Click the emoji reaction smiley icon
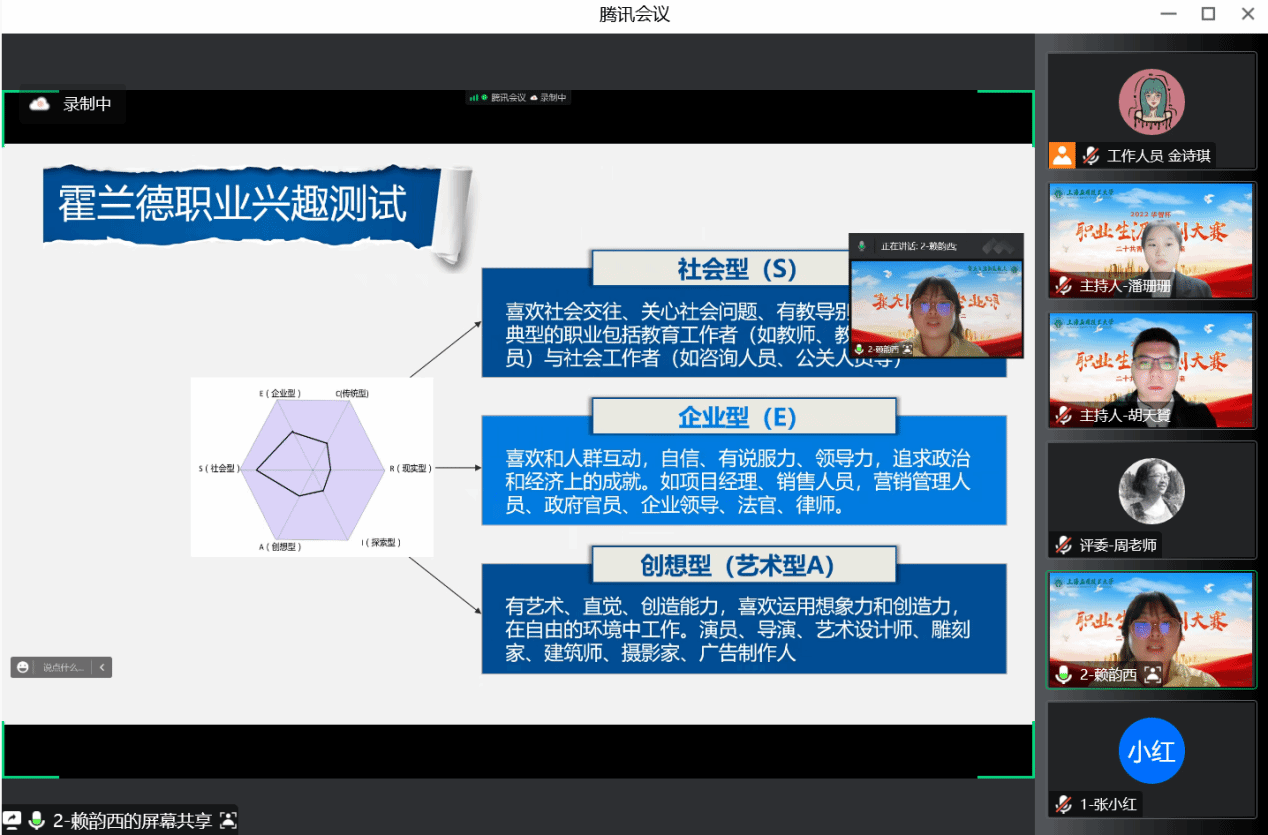 coord(22,667)
